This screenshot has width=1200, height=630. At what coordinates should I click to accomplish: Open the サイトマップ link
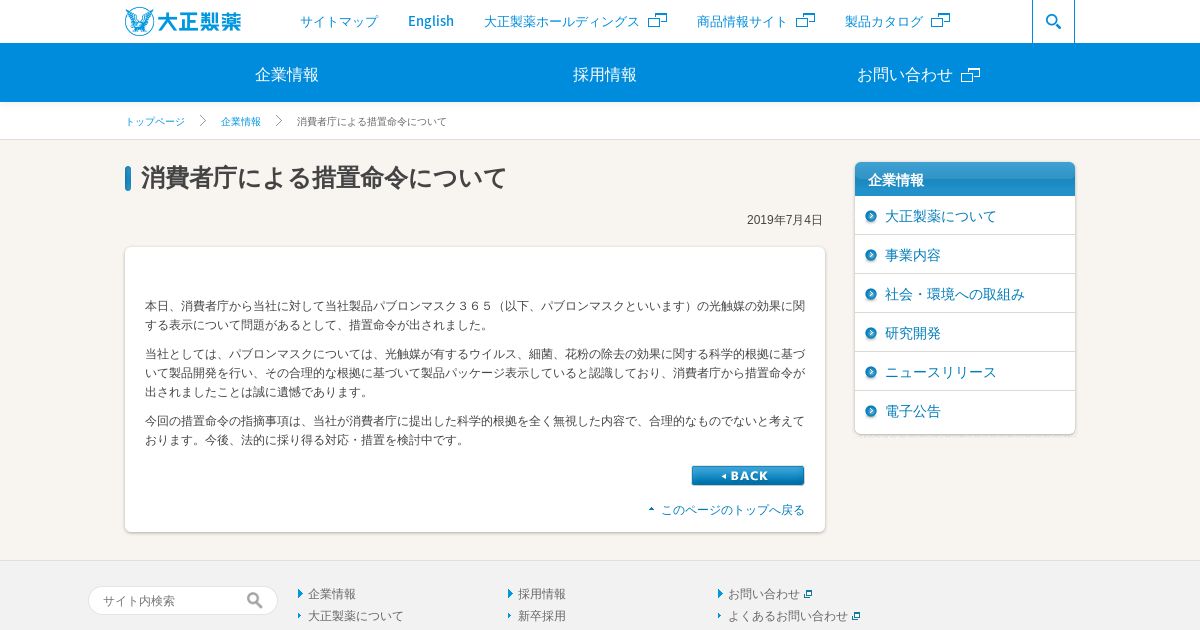click(339, 21)
